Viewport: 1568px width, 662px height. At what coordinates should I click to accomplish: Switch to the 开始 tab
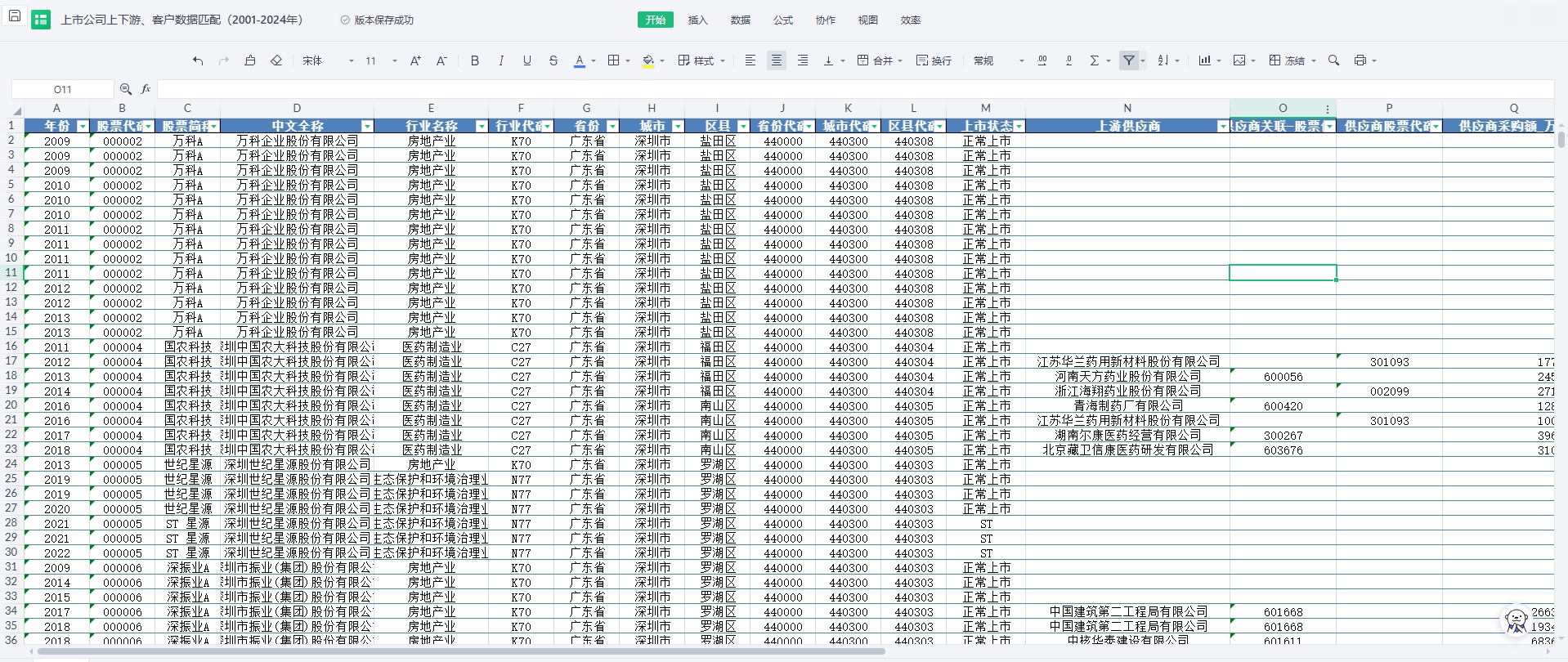[x=656, y=20]
